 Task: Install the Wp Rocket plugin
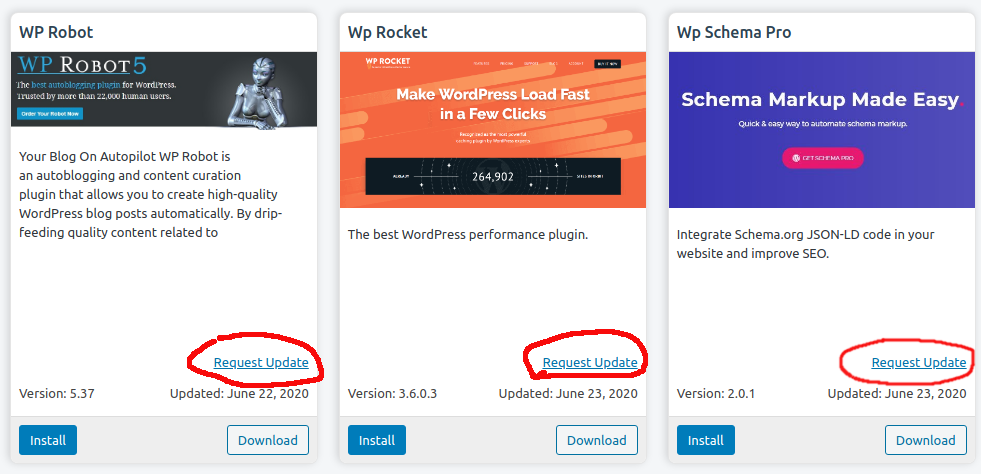pyautogui.click(x=377, y=440)
